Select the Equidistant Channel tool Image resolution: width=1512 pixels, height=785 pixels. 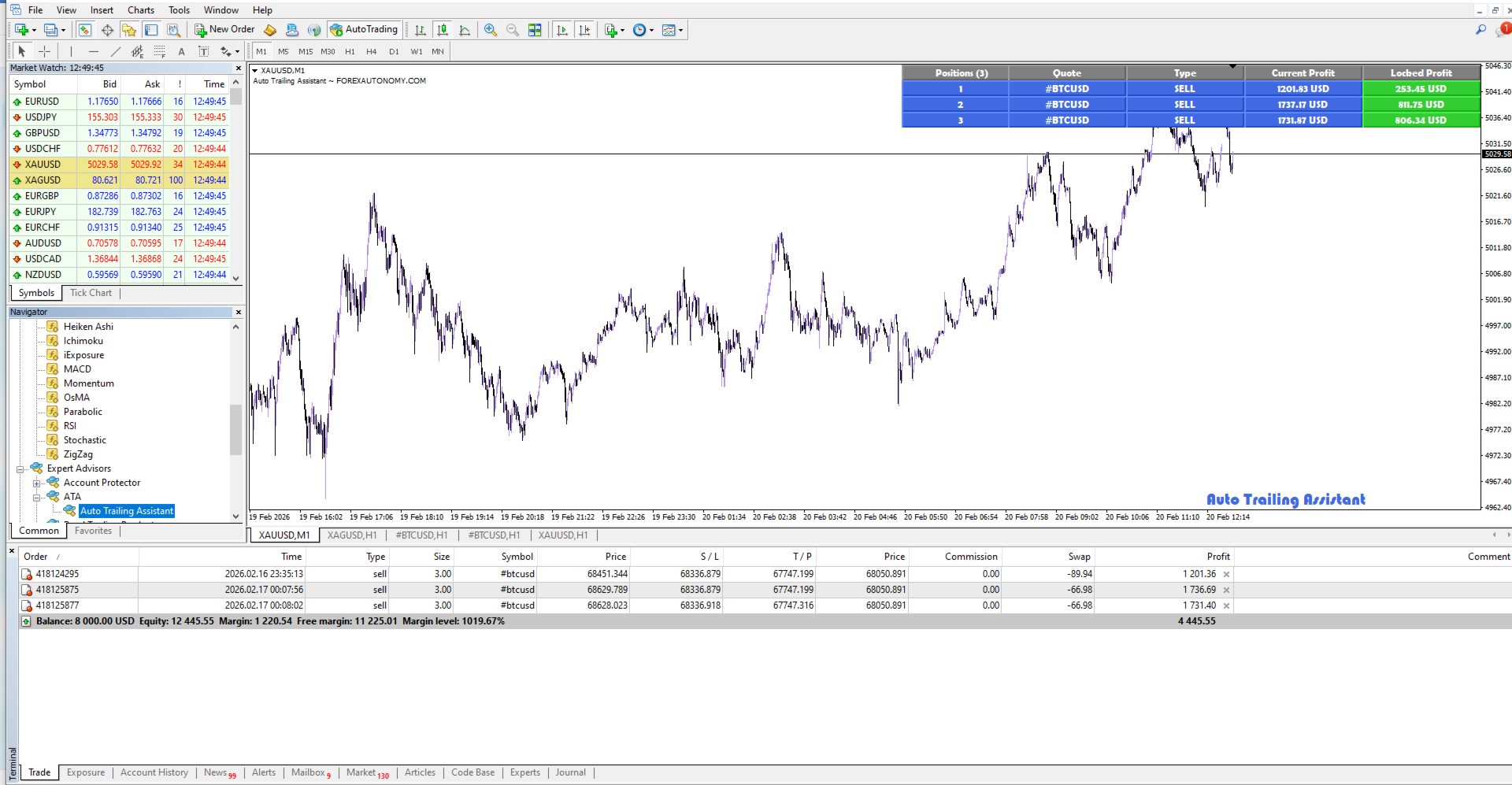[x=138, y=51]
